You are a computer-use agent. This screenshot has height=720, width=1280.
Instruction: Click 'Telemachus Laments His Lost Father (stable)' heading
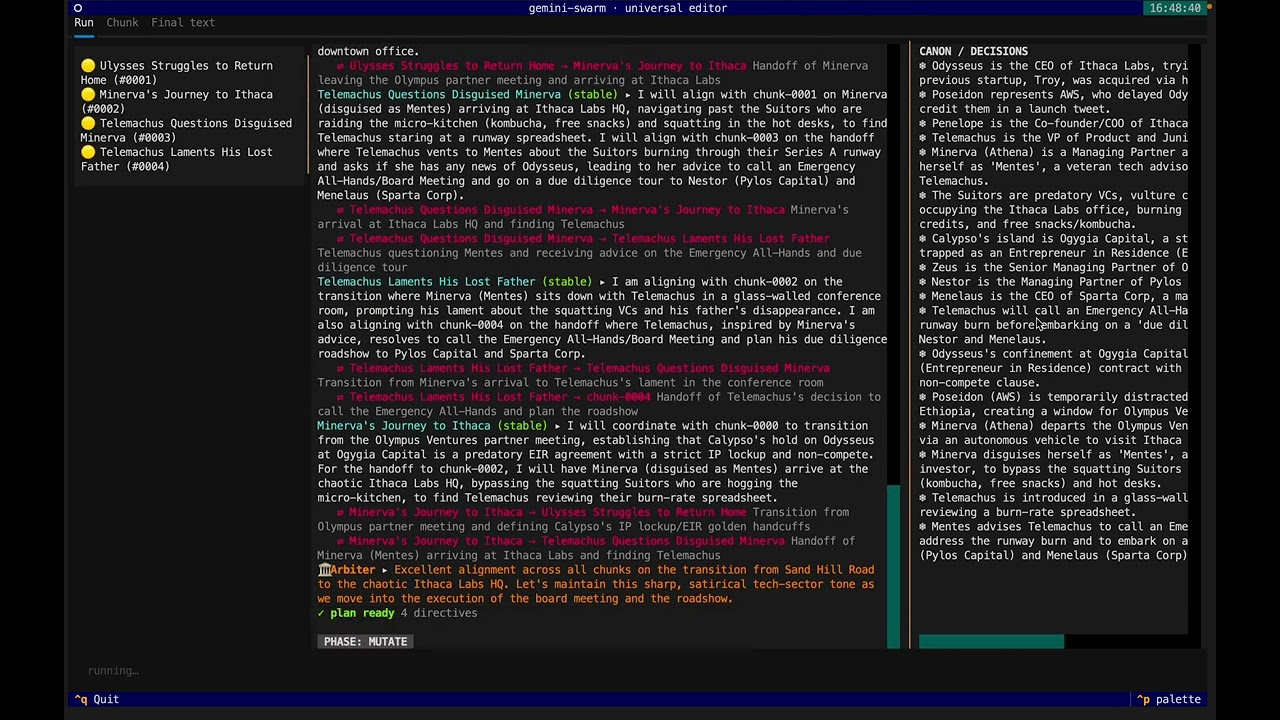(455, 282)
